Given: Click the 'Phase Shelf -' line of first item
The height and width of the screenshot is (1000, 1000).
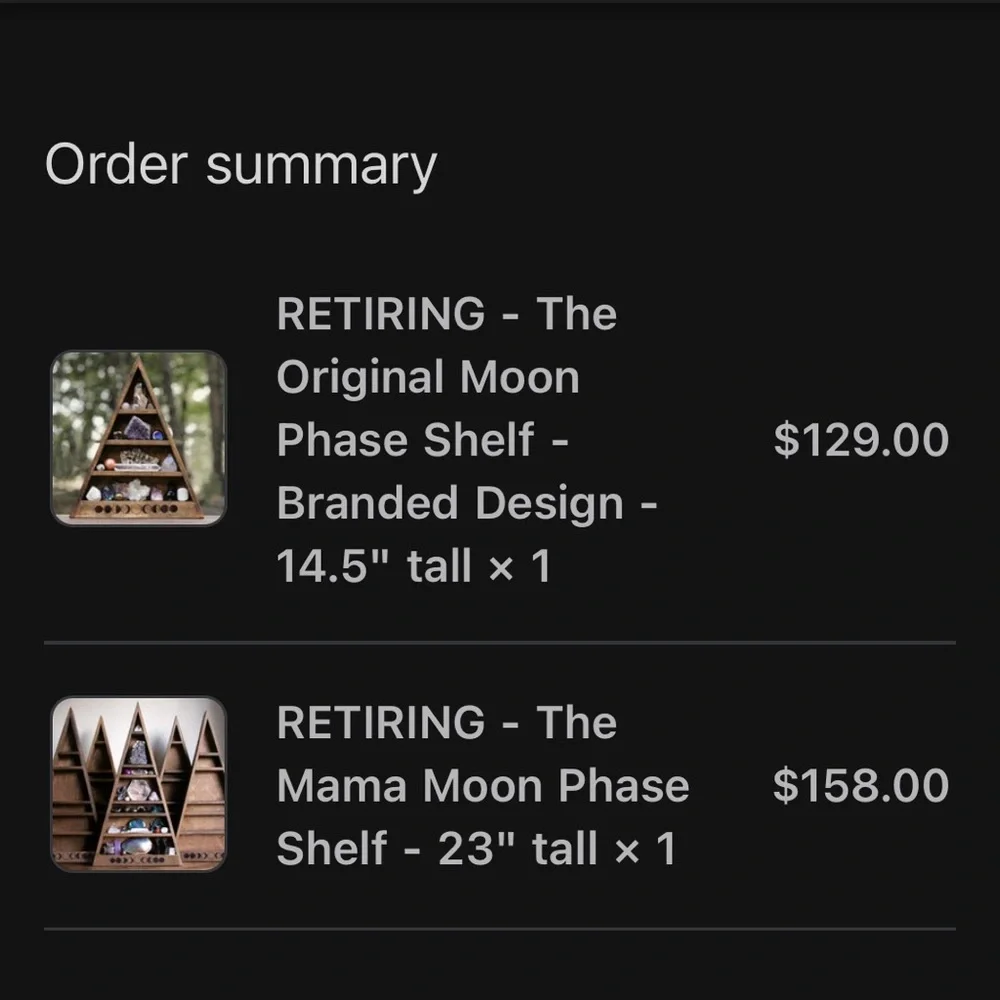Looking at the screenshot, I should pos(422,439).
